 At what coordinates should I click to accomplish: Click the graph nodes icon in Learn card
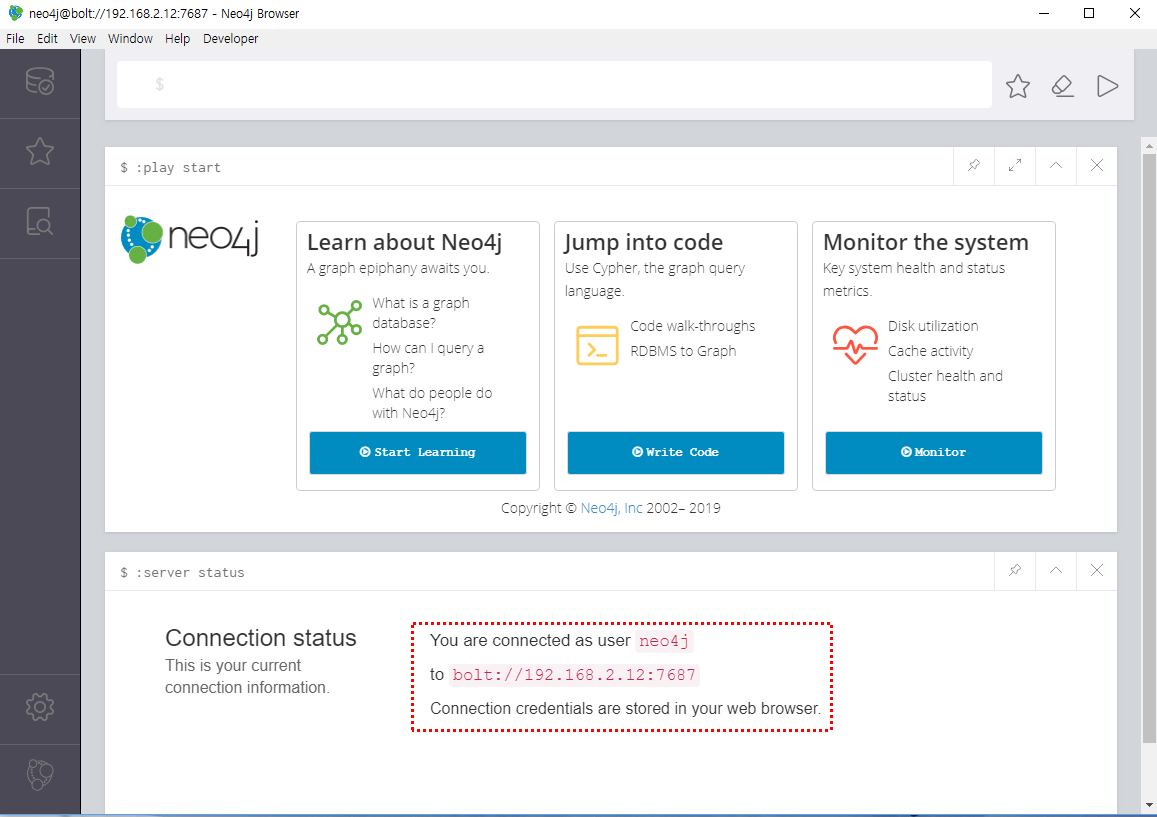[x=339, y=323]
